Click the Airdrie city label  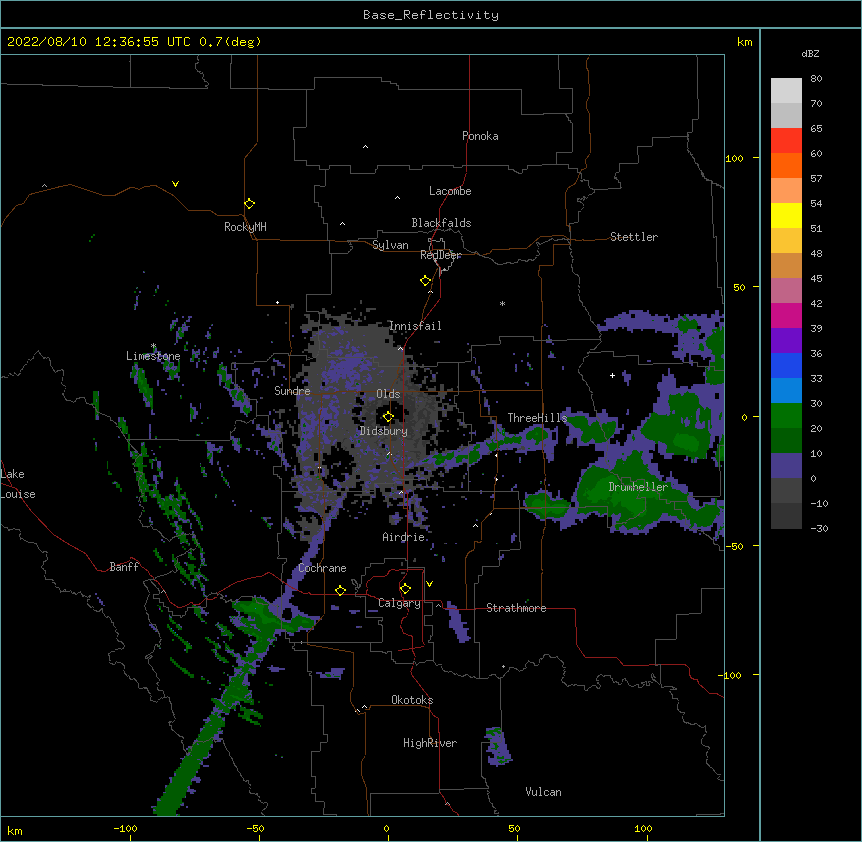[404, 537]
